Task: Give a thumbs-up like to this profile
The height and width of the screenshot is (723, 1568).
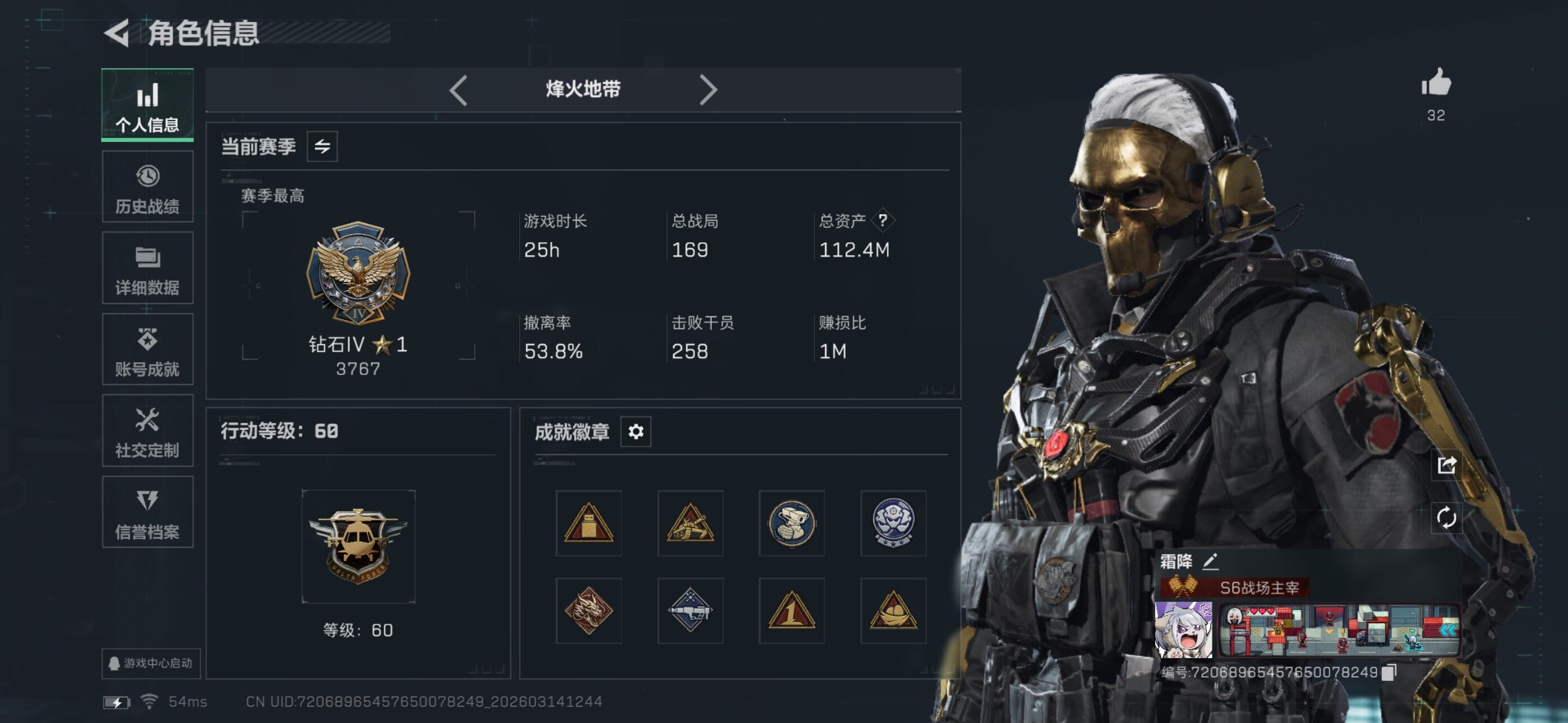Action: (x=1436, y=83)
